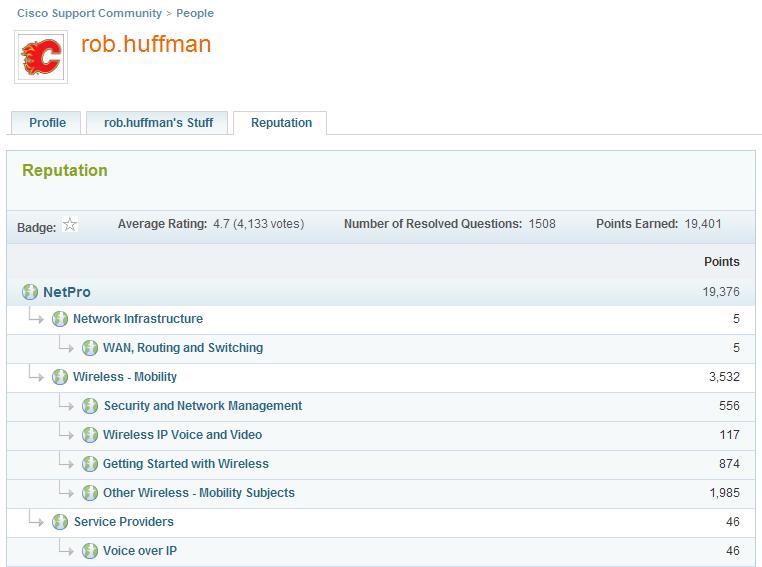Open the NetPro community link
The width and height of the screenshot is (762, 567).
coord(67,292)
